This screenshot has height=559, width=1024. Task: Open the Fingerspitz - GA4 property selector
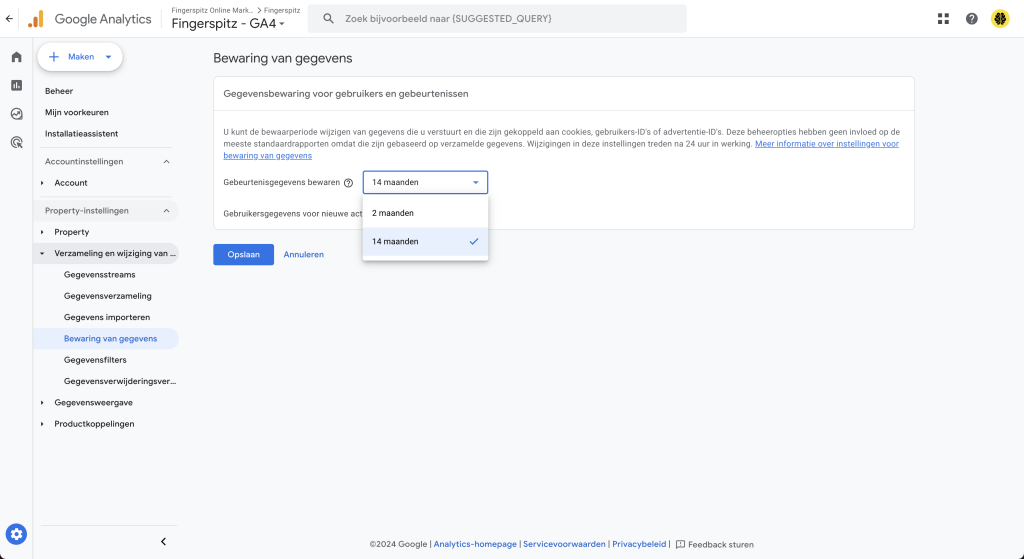(228, 24)
